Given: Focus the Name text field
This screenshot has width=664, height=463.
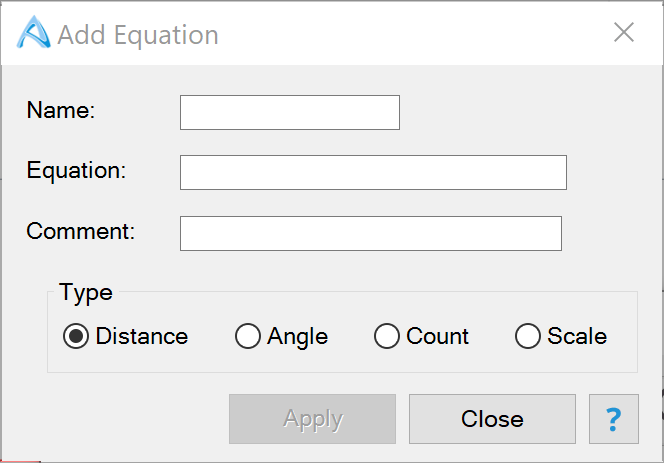Looking at the screenshot, I should 289,112.
